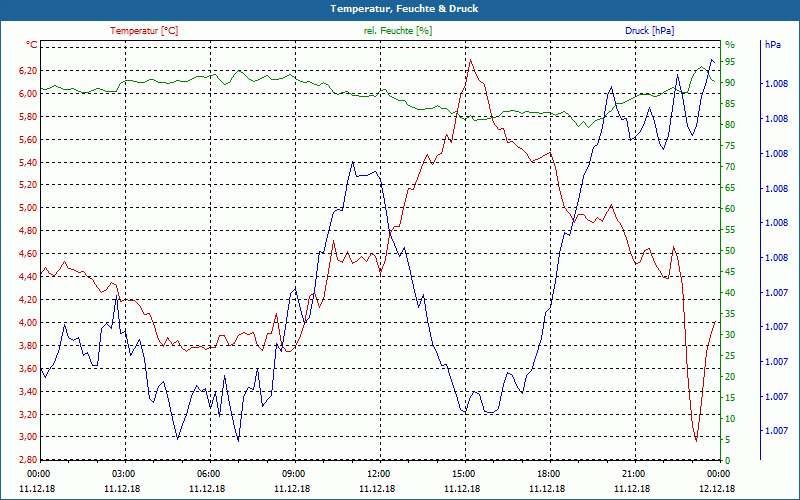800x500 pixels.
Task: Click the 18:00 time axis label
Action: [548, 473]
